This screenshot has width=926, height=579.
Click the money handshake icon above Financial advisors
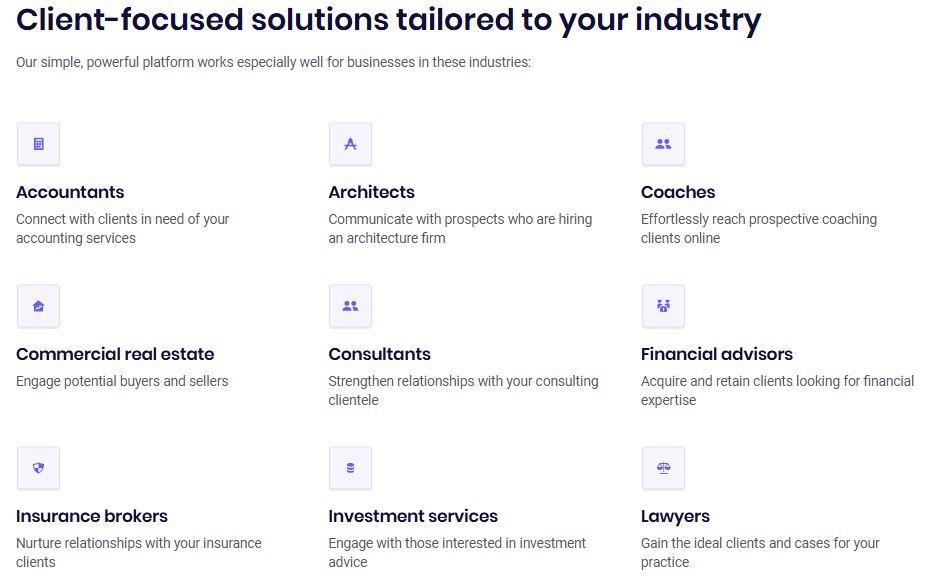(663, 306)
